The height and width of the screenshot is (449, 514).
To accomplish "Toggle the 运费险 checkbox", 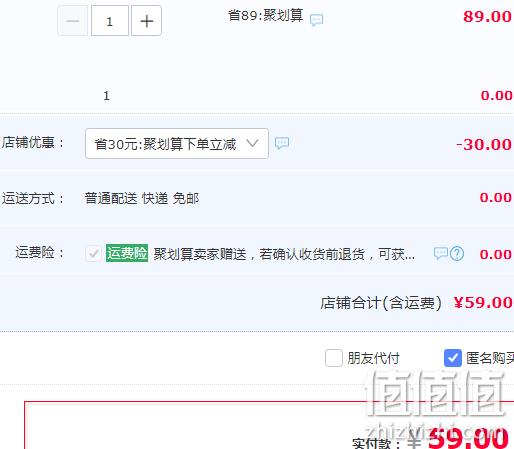I will pos(93,254).
